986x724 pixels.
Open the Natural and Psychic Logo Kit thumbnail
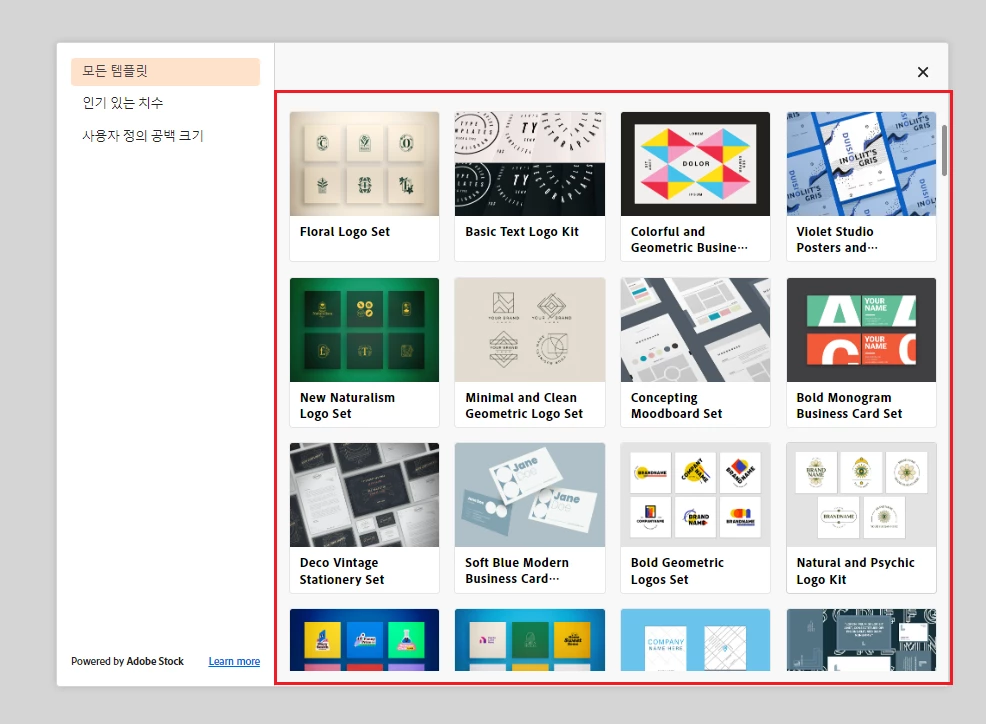click(x=861, y=495)
